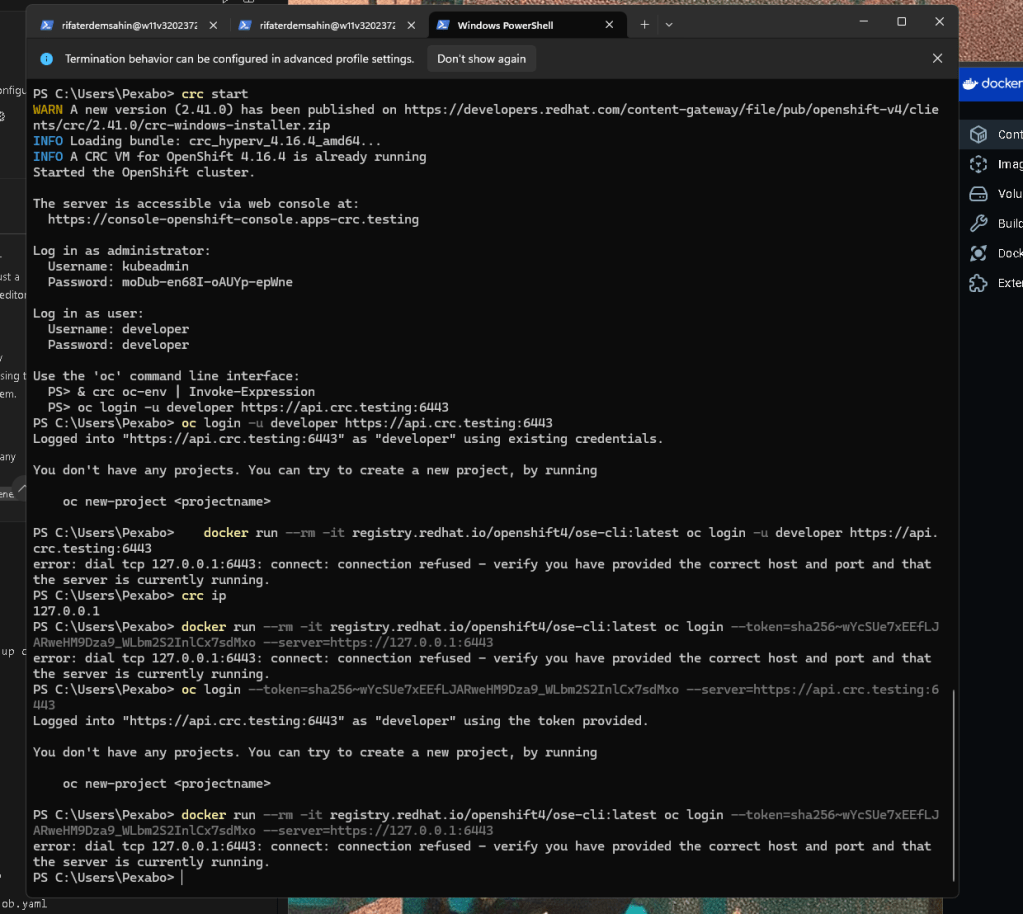Click the terminal vertical scrollbar

pos(953,785)
